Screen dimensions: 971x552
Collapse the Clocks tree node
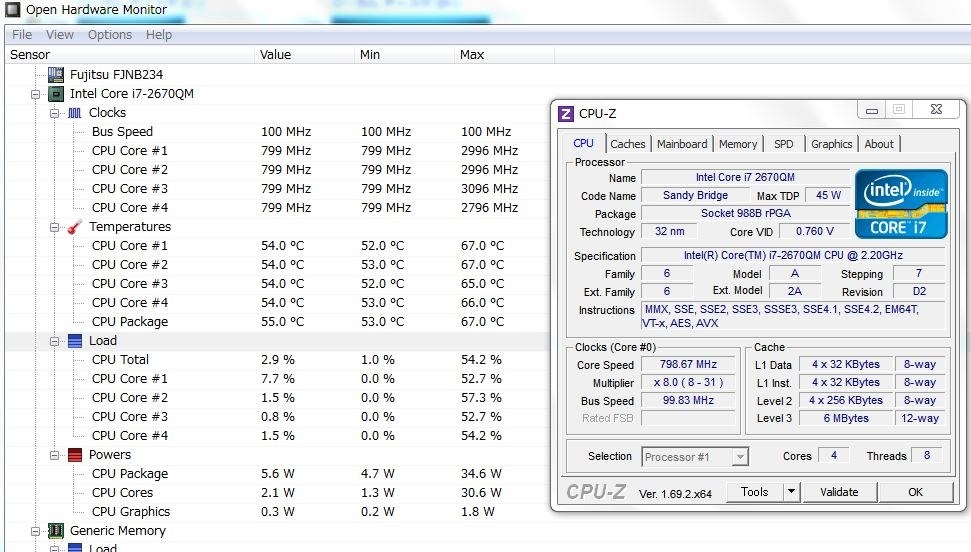54,113
